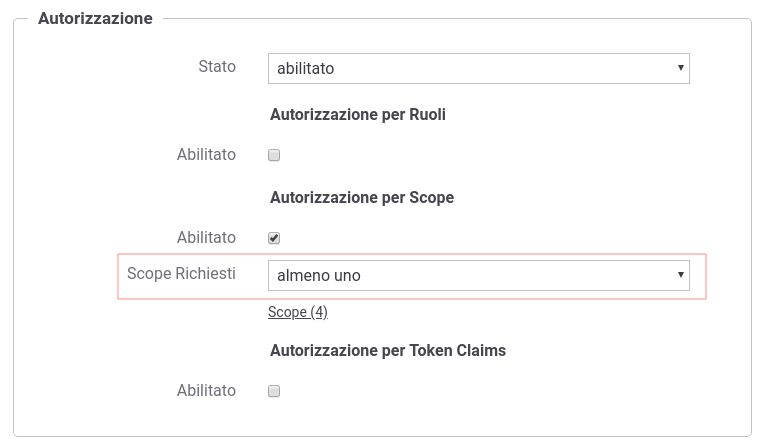The height and width of the screenshot is (448, 767).
Task: Enable Autorizzazione per Token Claims checkbox
Action: click(x=274, y=391)
